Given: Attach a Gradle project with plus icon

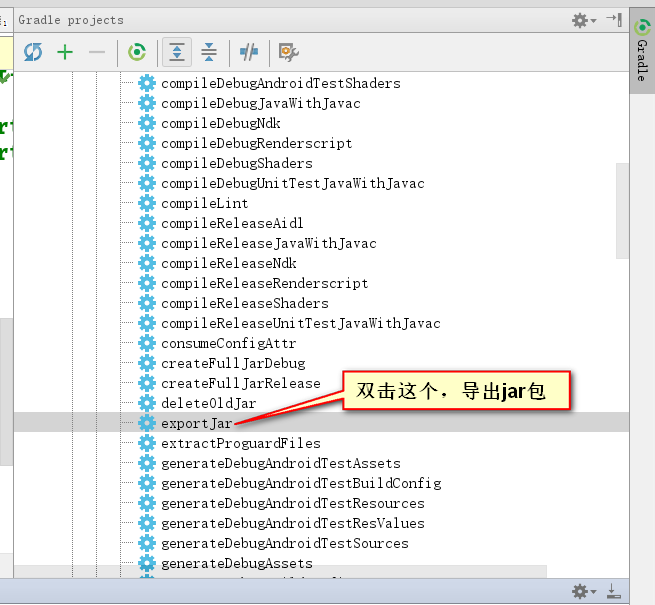Looking at the screenshot, I should click(65, 52).
